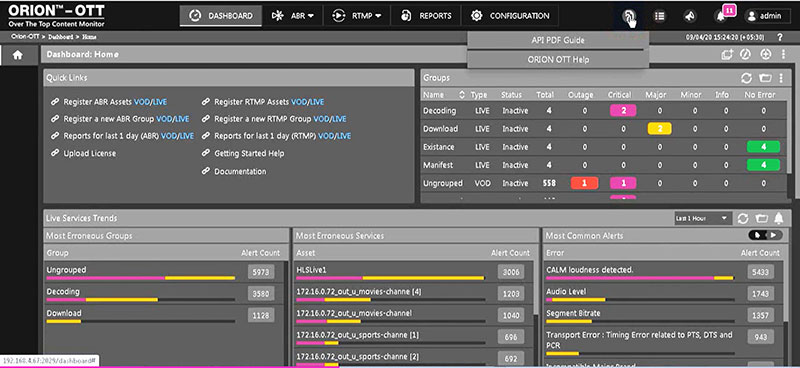The height and width of the screenshot is (368, 800).
Task: Open the Last 1 Hour time range dropdown
Action: click(x=702, y=218)
